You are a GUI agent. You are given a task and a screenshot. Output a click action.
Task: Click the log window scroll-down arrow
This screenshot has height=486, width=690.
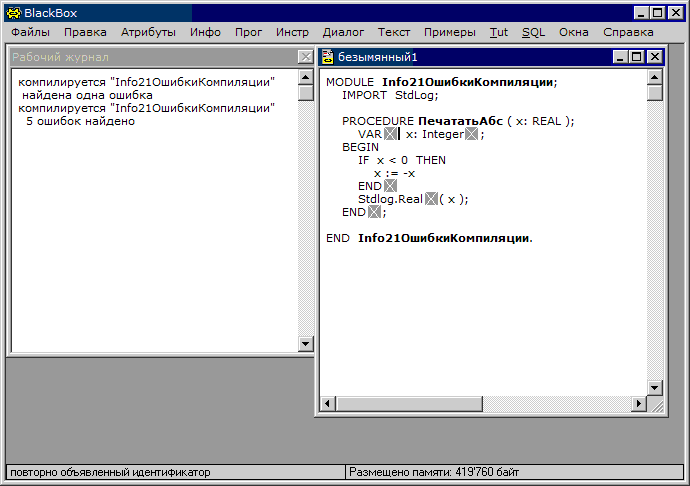point(305,344)
